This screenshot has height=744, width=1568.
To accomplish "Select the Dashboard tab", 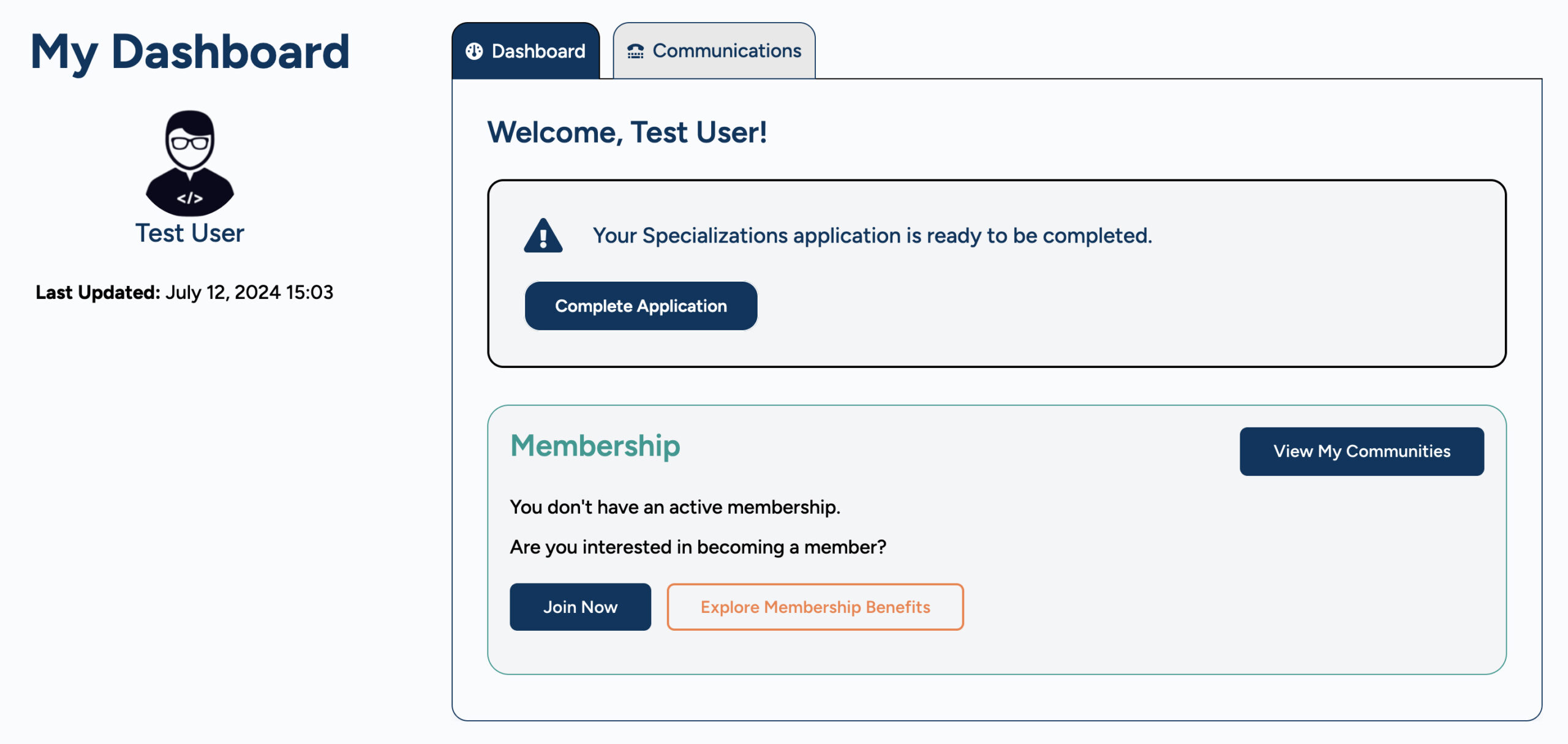I will 526,51.
